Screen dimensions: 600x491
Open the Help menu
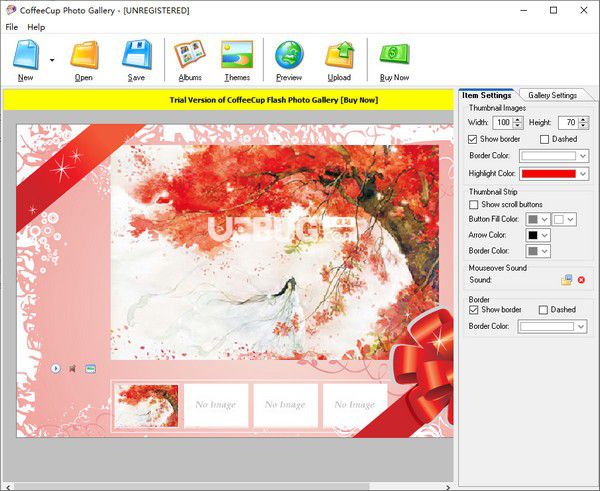point(36,27)
